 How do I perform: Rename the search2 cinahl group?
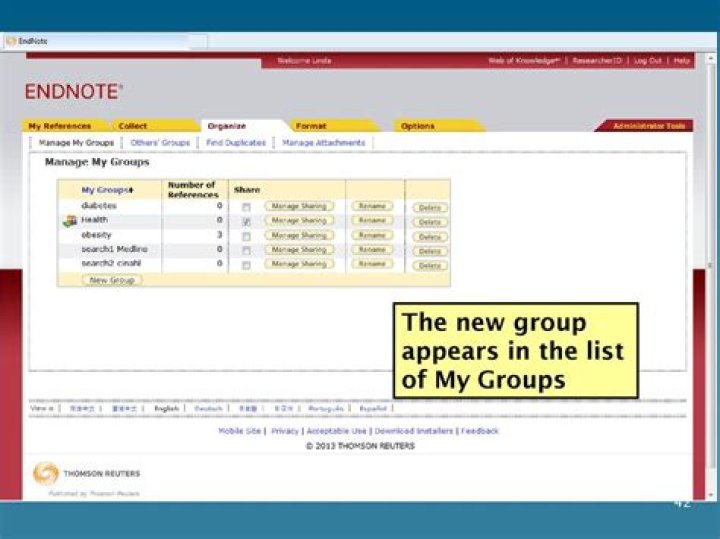(x=372, y=264)
